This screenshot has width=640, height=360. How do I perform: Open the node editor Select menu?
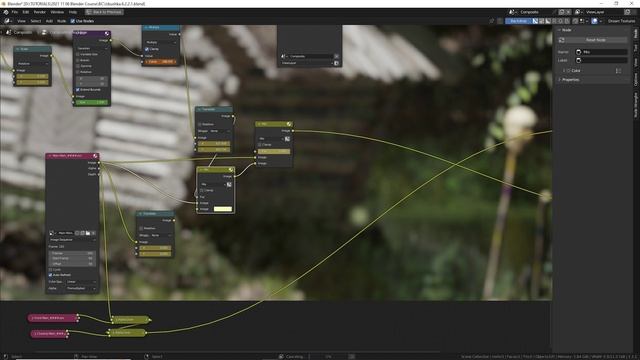(x=36, y=21)
